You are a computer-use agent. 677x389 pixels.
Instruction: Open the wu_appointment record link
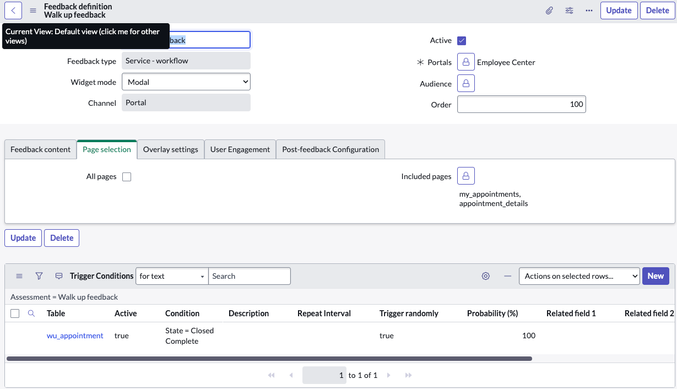tap(75, 335)
